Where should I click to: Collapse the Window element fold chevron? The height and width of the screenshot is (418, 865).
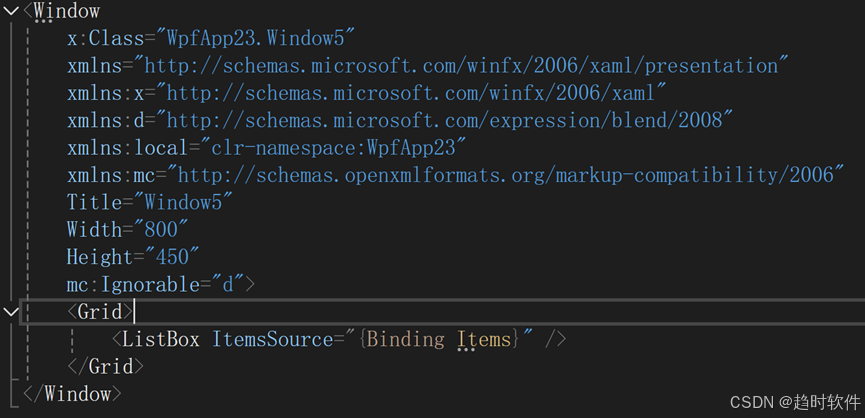(11, 12)
